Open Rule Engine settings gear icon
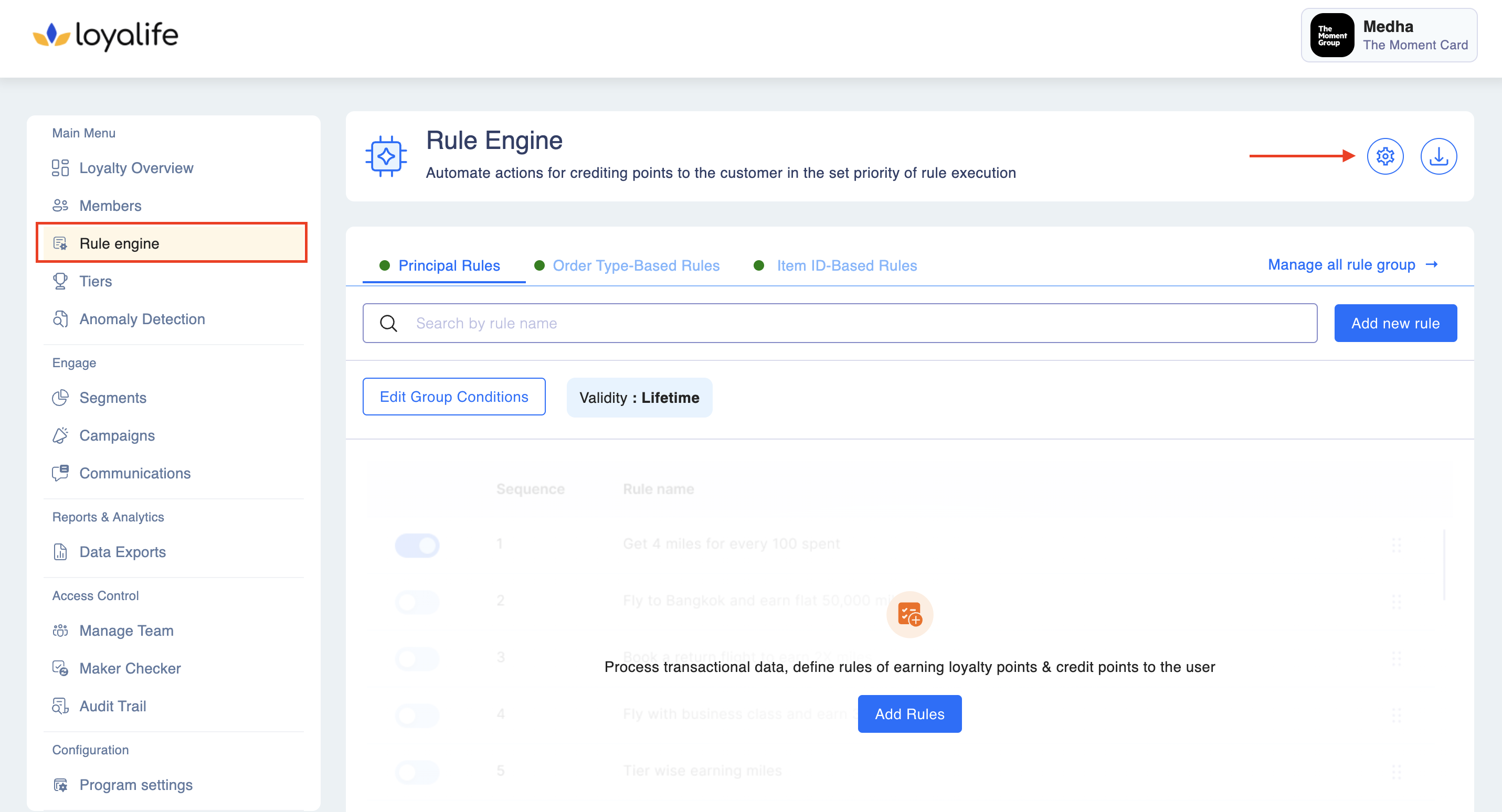 [1385, 156]
